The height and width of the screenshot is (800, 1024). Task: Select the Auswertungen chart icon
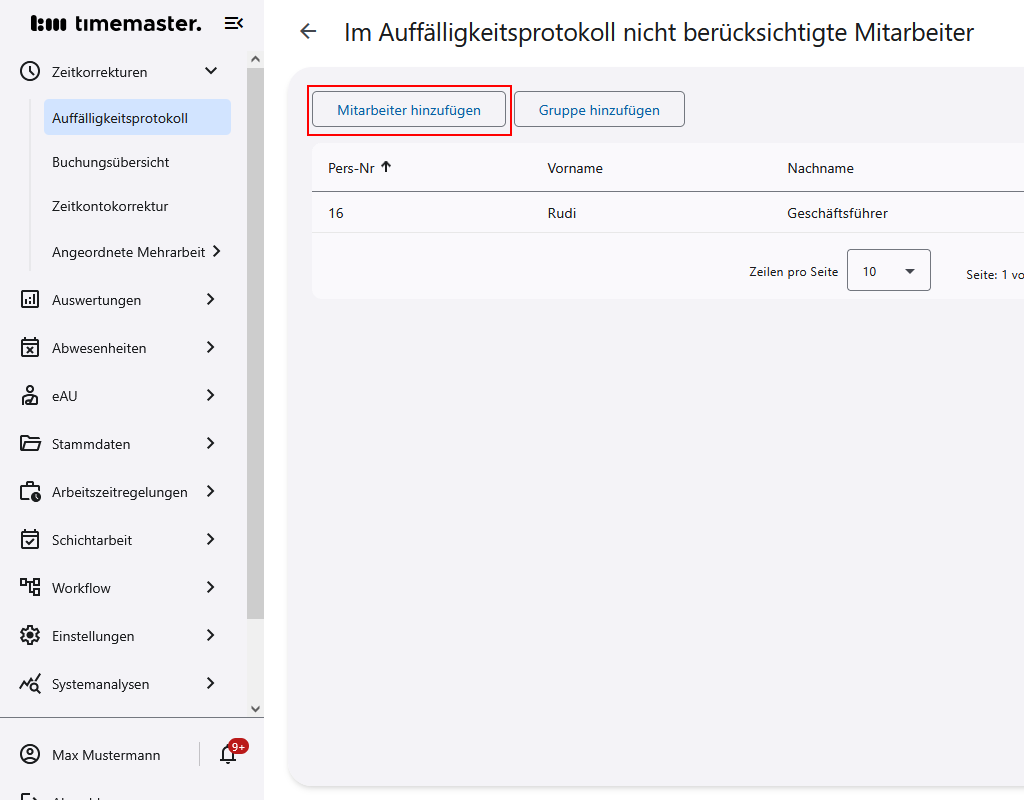(30, 299)
